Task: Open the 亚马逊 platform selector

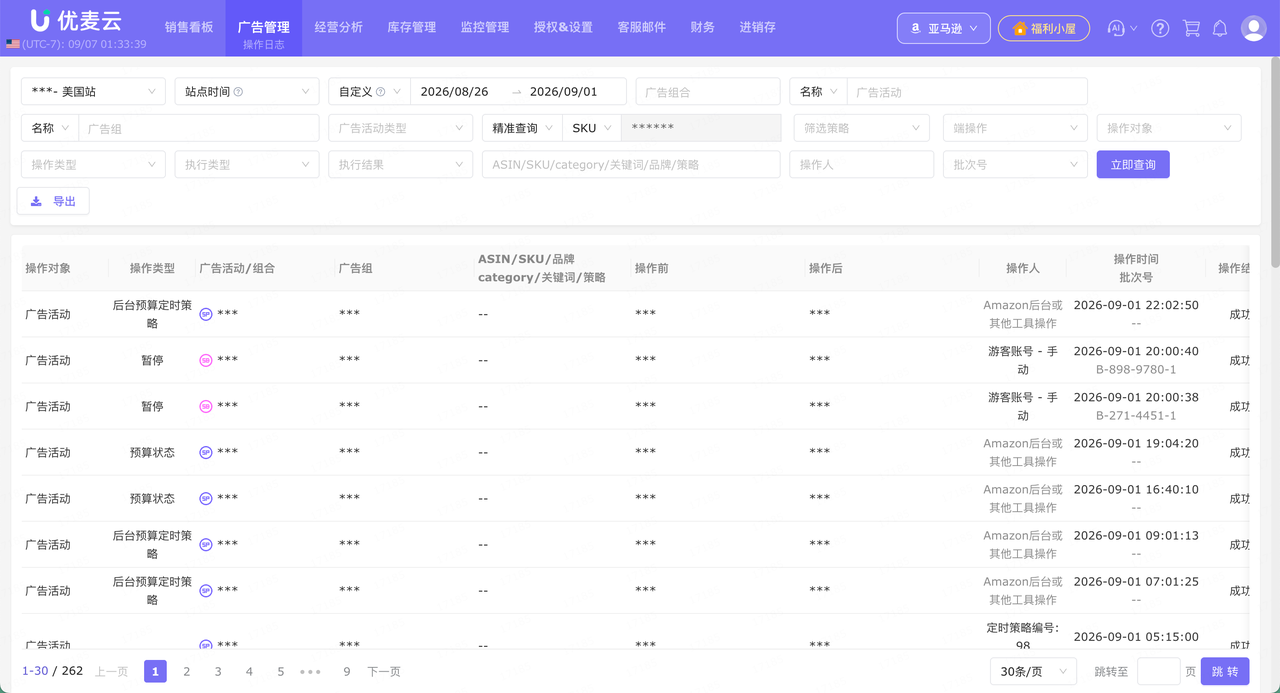Action: [944, 28]
